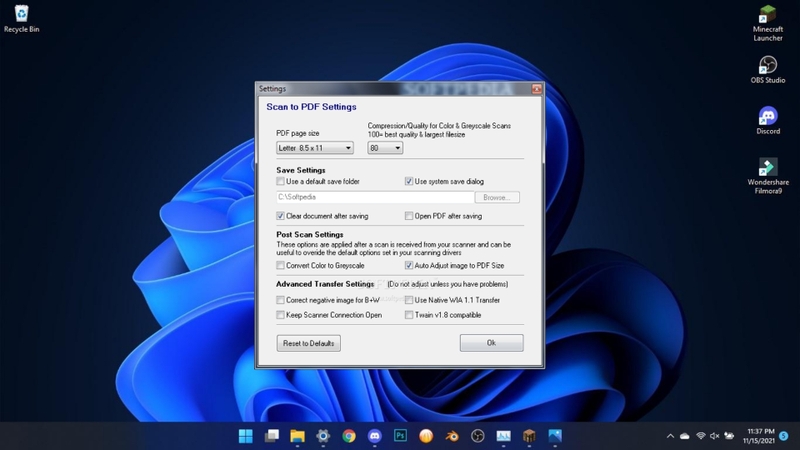The width and height of the screenshot is (800, 450).
Task: Enable Open PDF after saving
Action: pos(409,216)
